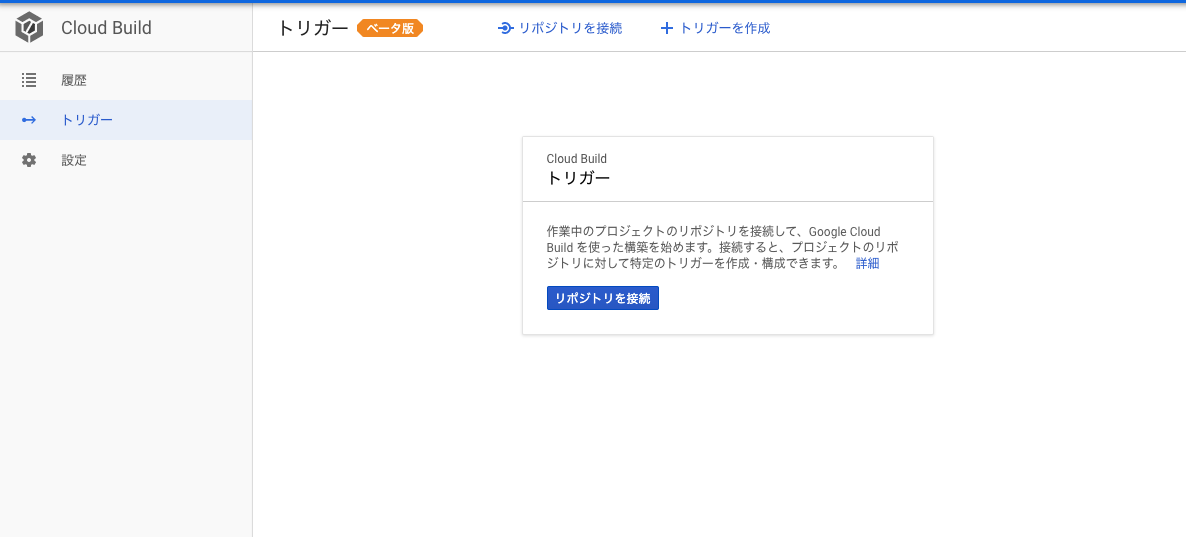Click the small Cloud Build label in card
The width and height of the screenshot is (1186, 537).
pos(576,159)
